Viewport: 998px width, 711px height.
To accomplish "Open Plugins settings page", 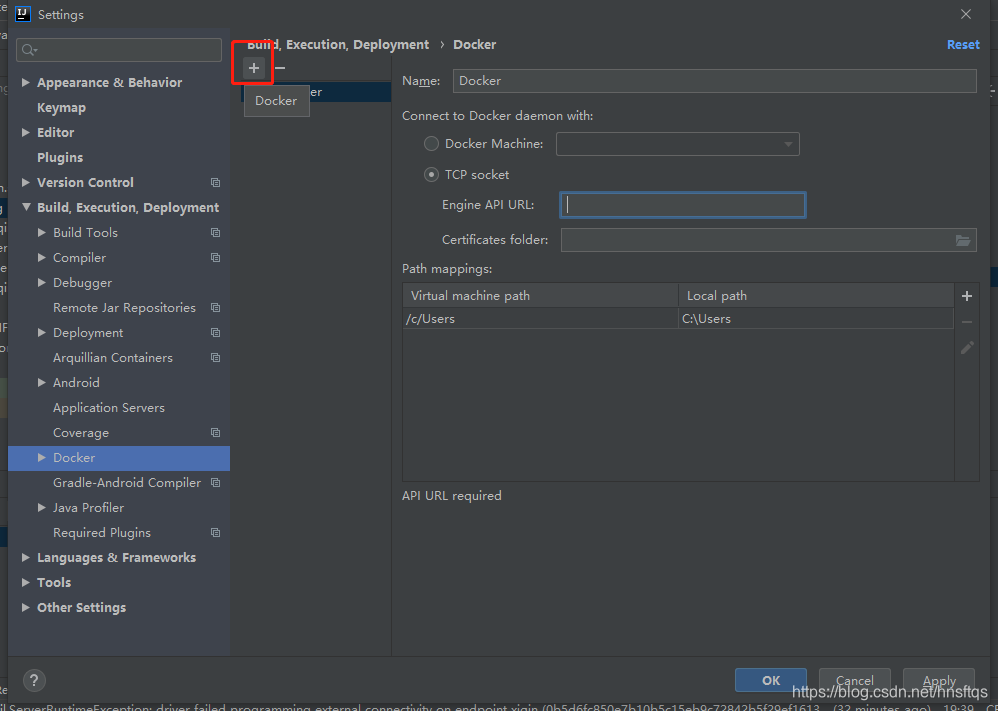I will pos(60,157).
